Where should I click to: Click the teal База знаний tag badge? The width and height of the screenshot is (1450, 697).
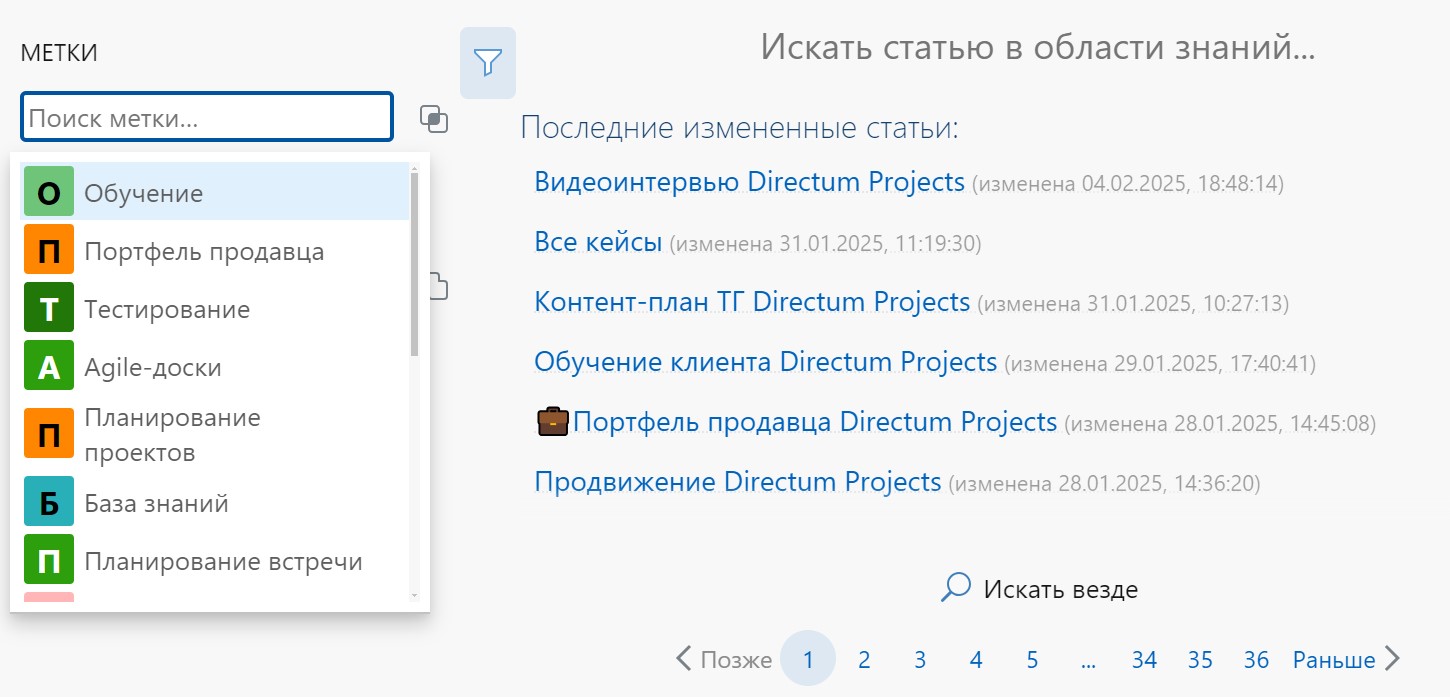[49, 503]
